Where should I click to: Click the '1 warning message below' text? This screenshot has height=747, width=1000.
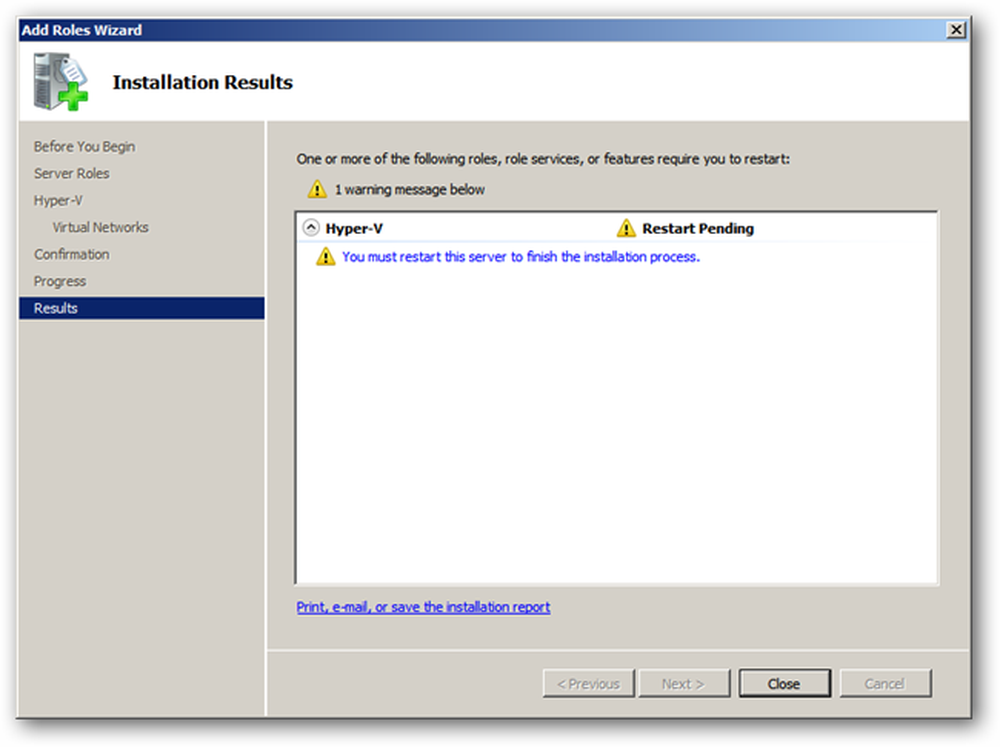point(409,189)
